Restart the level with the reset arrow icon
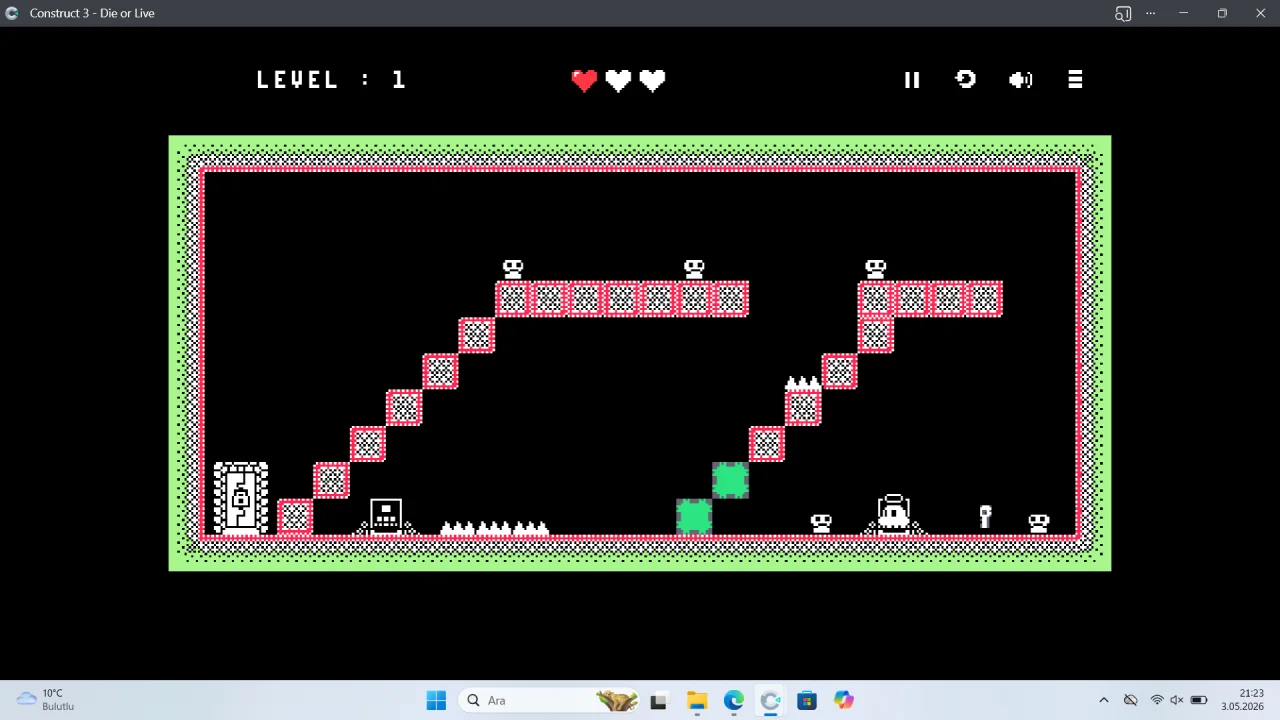The image size is (1280, 720). coord(966,79)
